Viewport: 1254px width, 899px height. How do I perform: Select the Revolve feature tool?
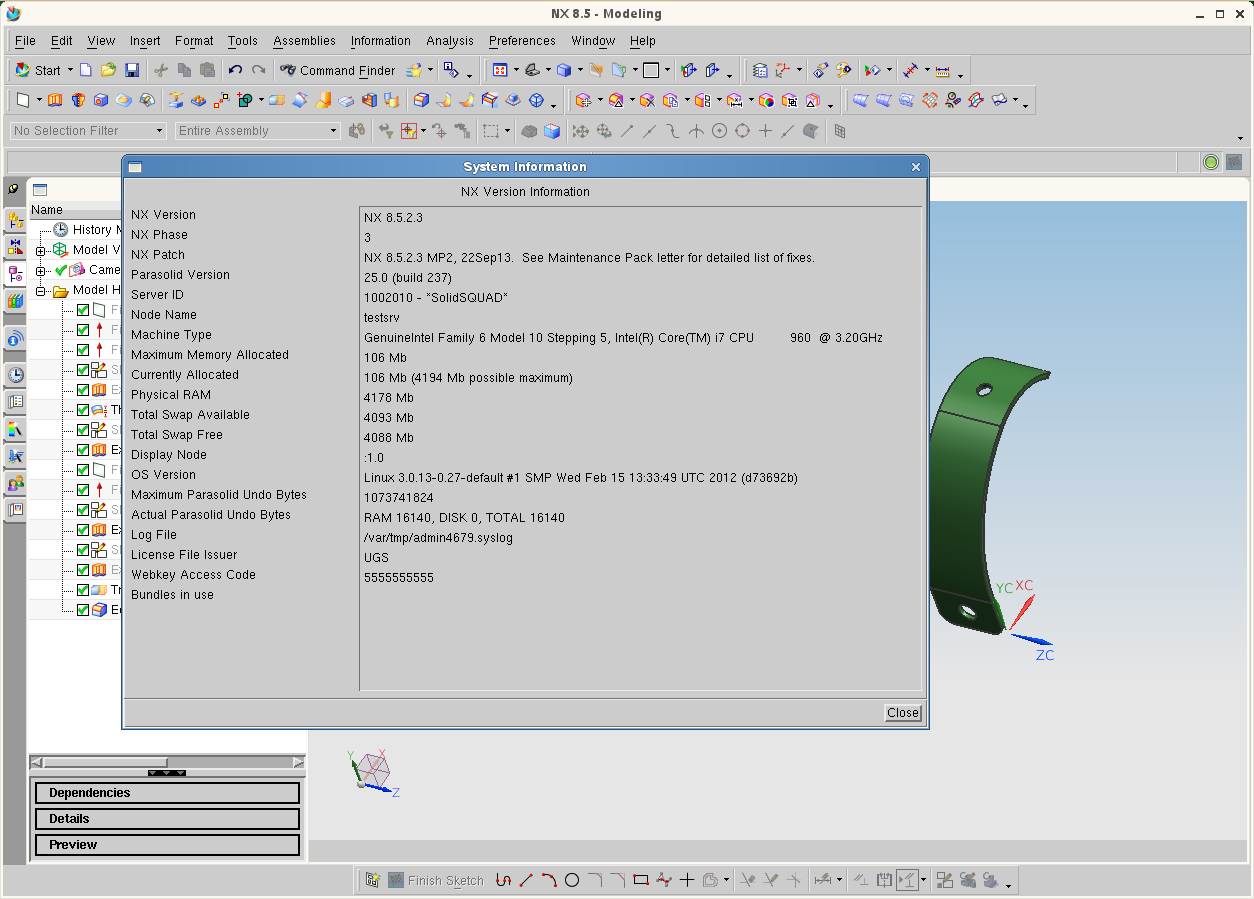click(78, 100)
